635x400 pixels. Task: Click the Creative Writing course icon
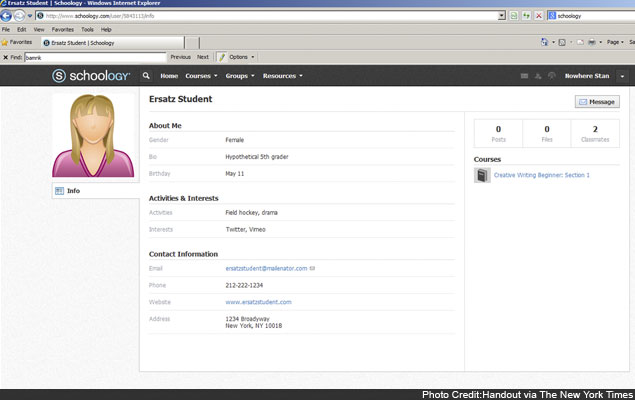pos(482,175)
